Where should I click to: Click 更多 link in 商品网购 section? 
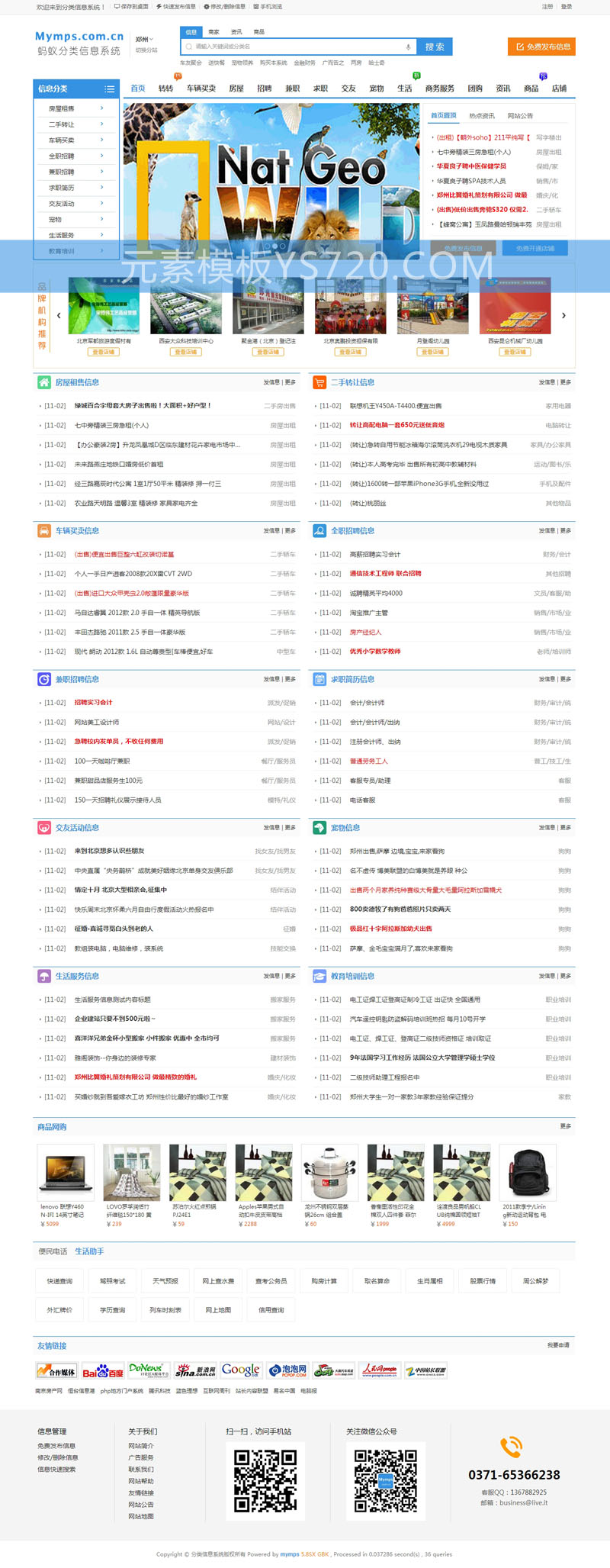point(566,1126)
